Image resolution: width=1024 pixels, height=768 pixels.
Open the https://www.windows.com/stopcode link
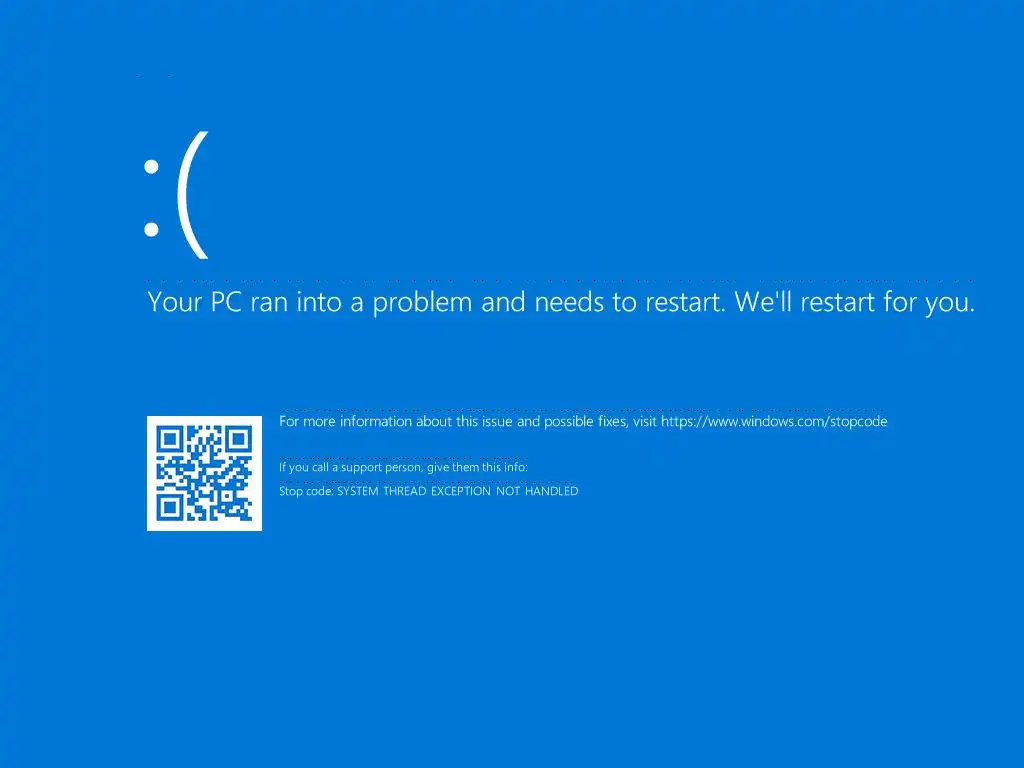774,422
